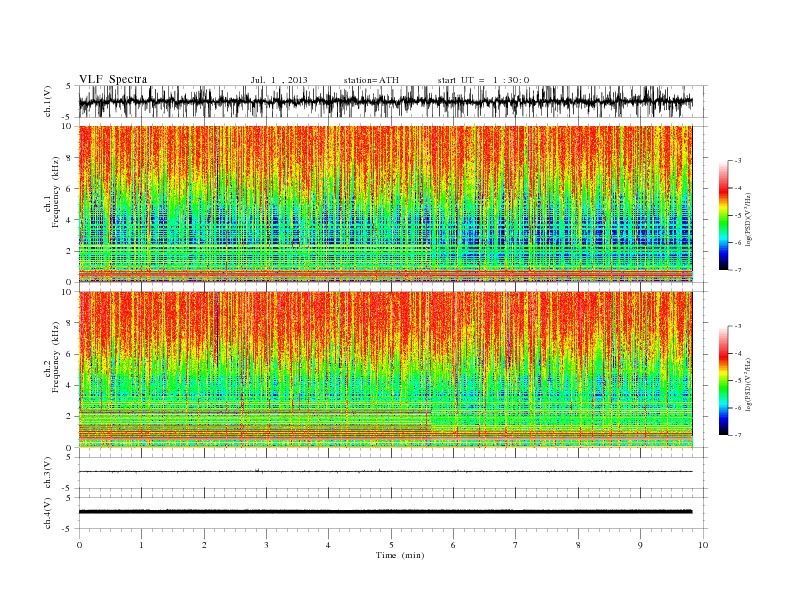Click the "station=ATH" header text
This screenshot has height=612, width=792.
(371, 80)
